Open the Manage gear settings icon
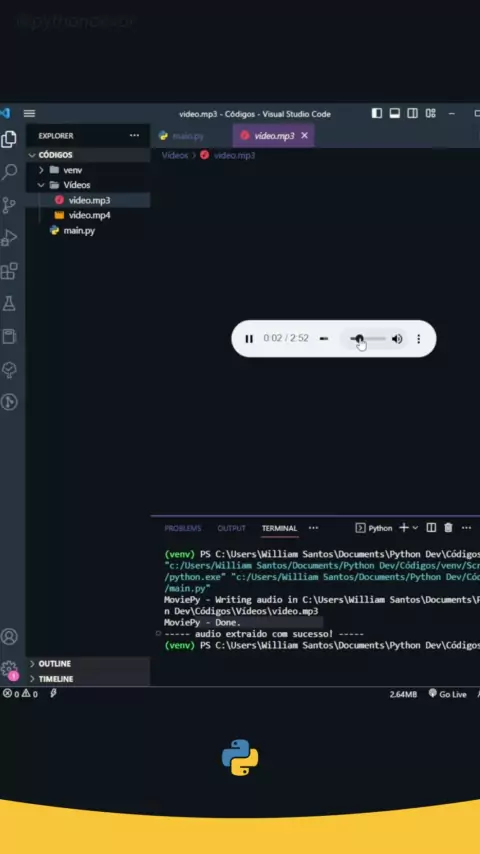The image size is (480, 854). pos(9,669)
